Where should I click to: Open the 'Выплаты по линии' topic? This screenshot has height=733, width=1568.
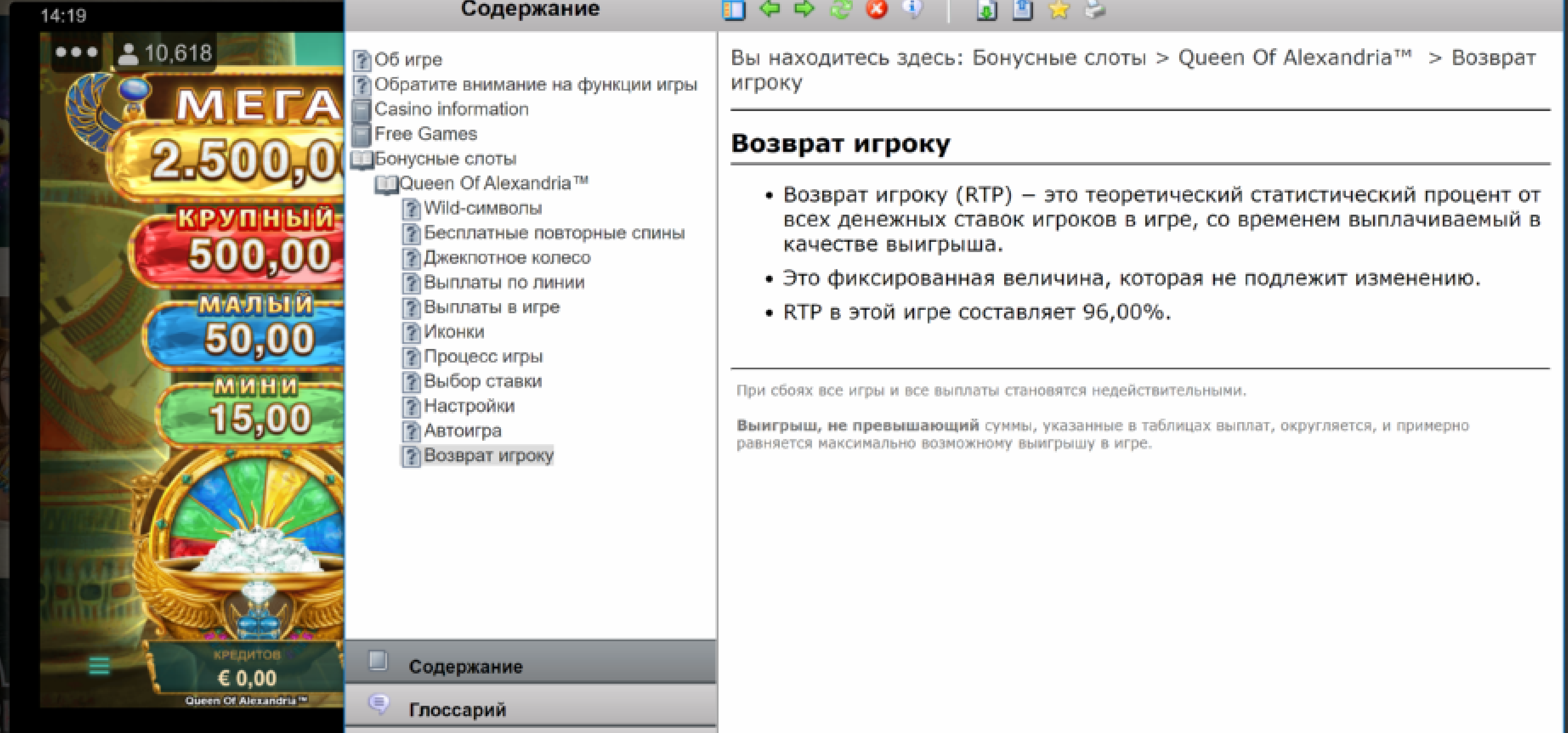tap(504, 282)
